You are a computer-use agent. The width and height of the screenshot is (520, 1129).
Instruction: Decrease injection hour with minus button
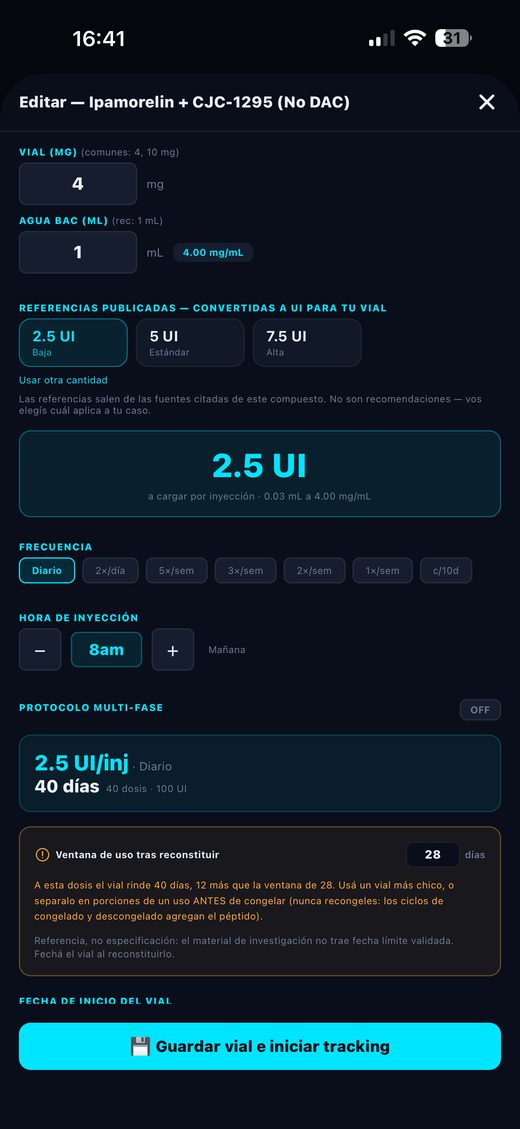40,649
